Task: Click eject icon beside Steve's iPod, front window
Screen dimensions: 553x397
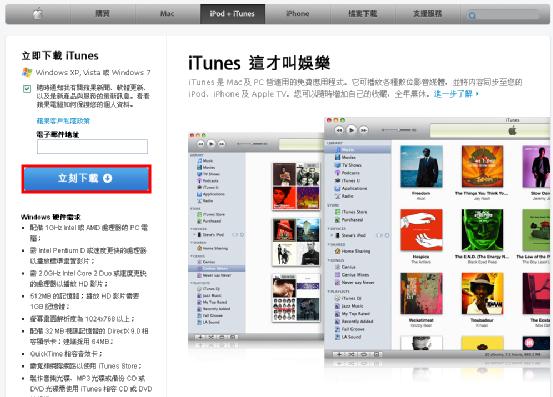Action: (387, 235)
